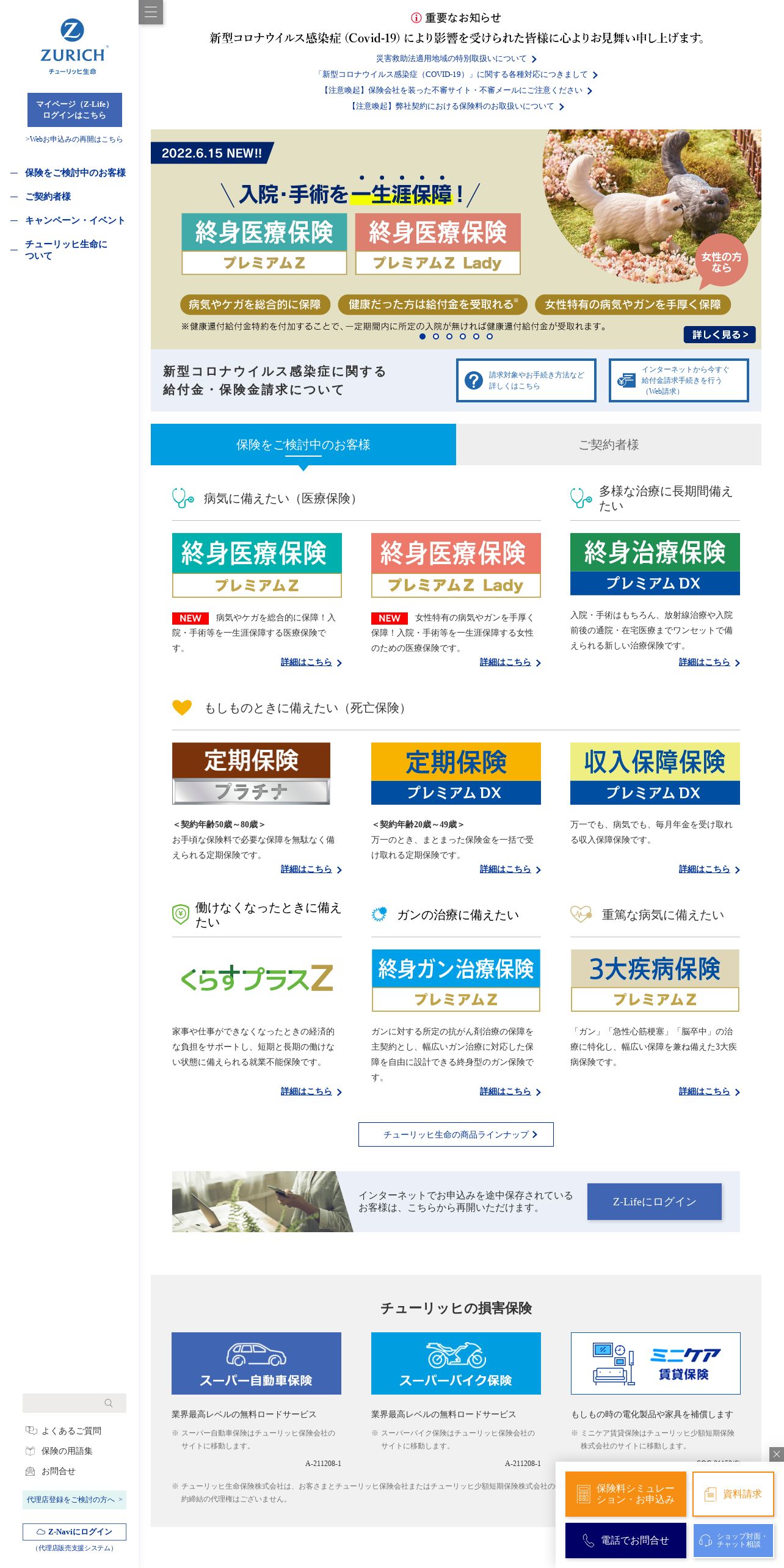Click the alert icon 重要なお知らせ
Screen dimensions: 784x1568
click(416, 18)
